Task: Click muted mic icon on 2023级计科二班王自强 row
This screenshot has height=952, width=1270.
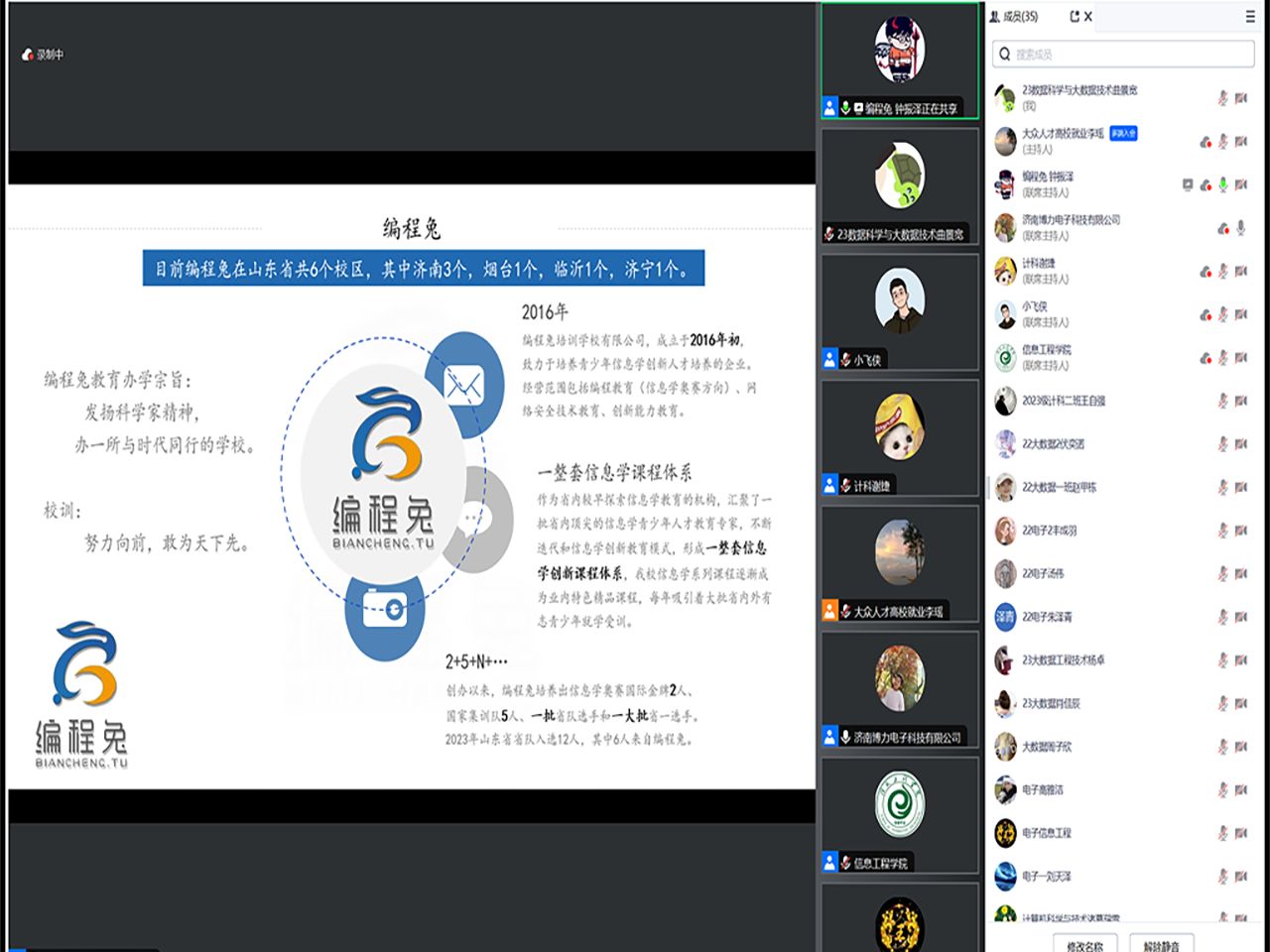Action: [1223, 401]
